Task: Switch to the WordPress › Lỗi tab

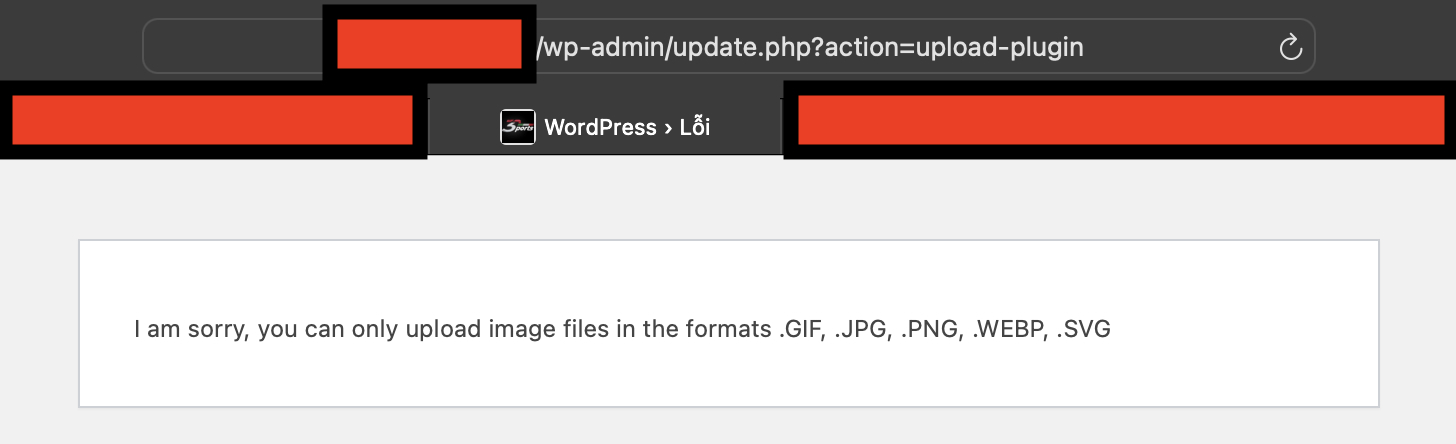Action: tap(605, 127)
